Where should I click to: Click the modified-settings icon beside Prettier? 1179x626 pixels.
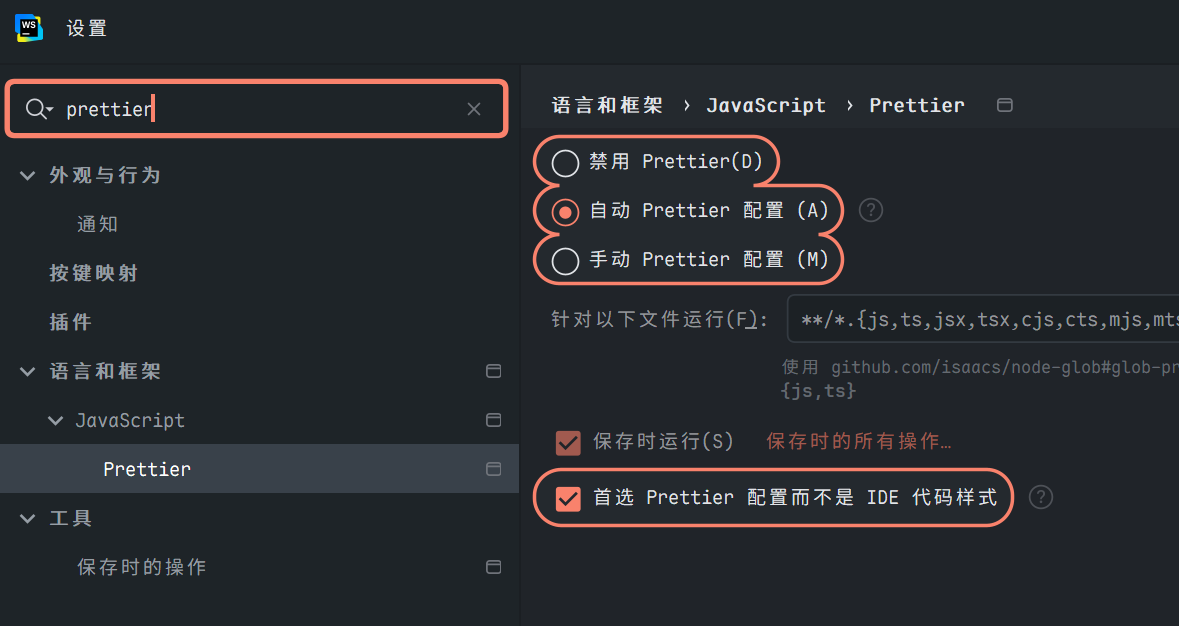(x=493, y=468)
